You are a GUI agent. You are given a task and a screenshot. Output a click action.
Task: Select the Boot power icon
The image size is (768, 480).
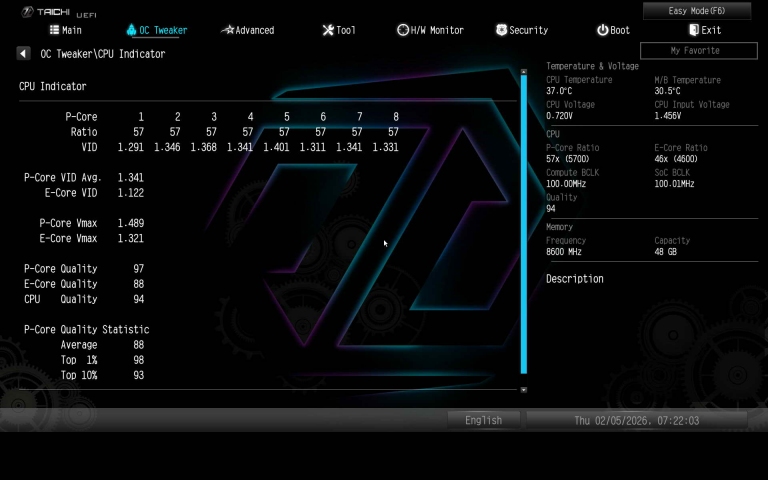(x=602, y=30)
